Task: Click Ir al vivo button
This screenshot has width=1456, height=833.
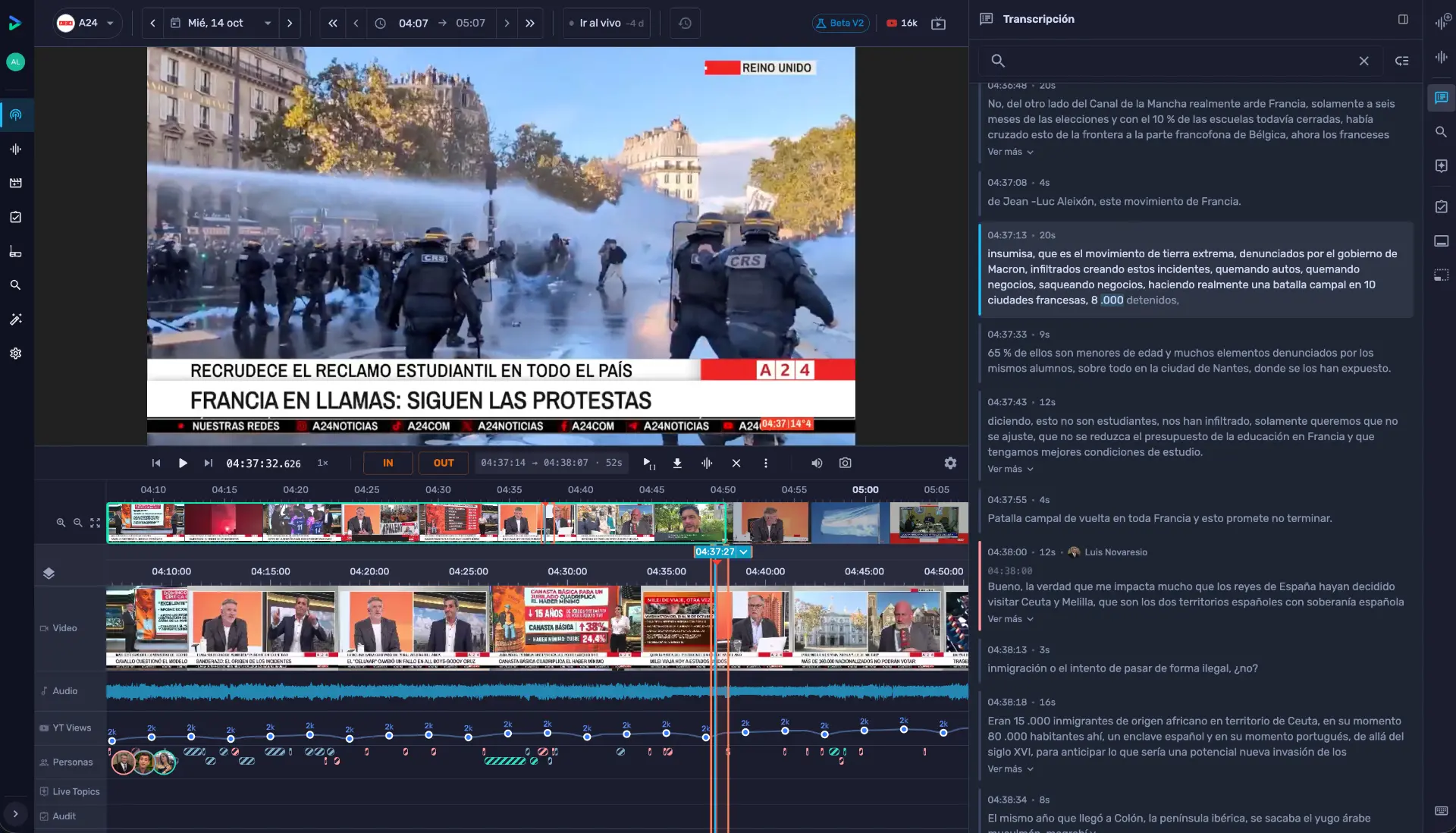Action: (x=607, y=23)
